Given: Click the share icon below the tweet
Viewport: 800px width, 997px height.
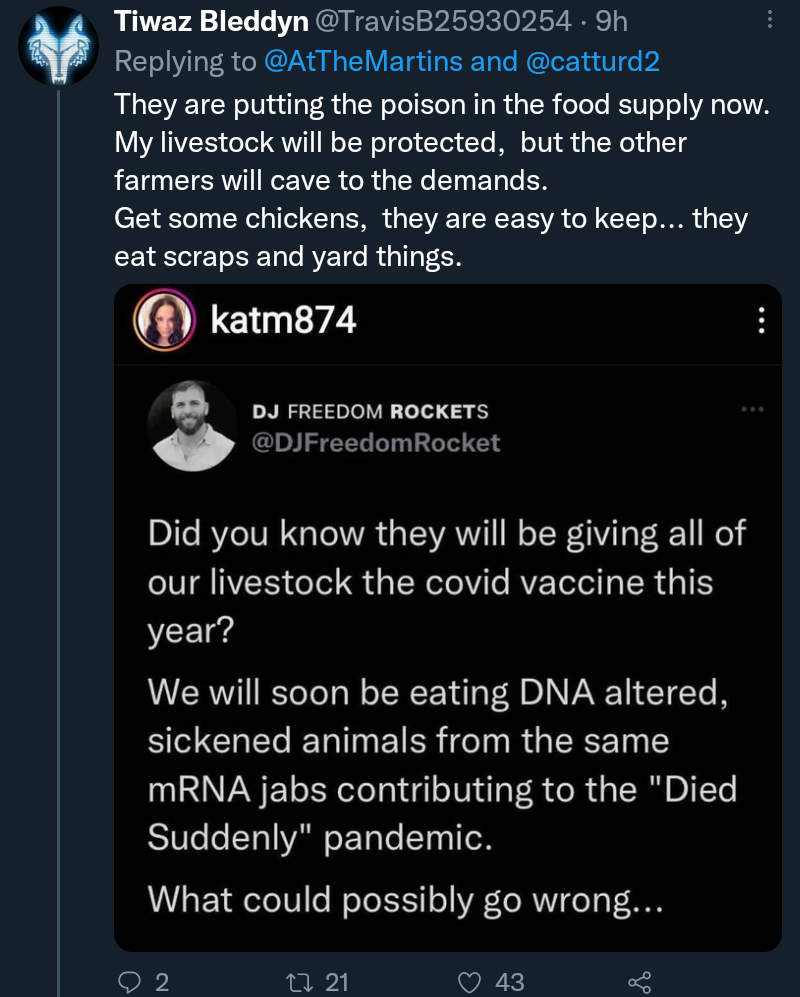Looking at the screenshot, I should tap(640, 982).
